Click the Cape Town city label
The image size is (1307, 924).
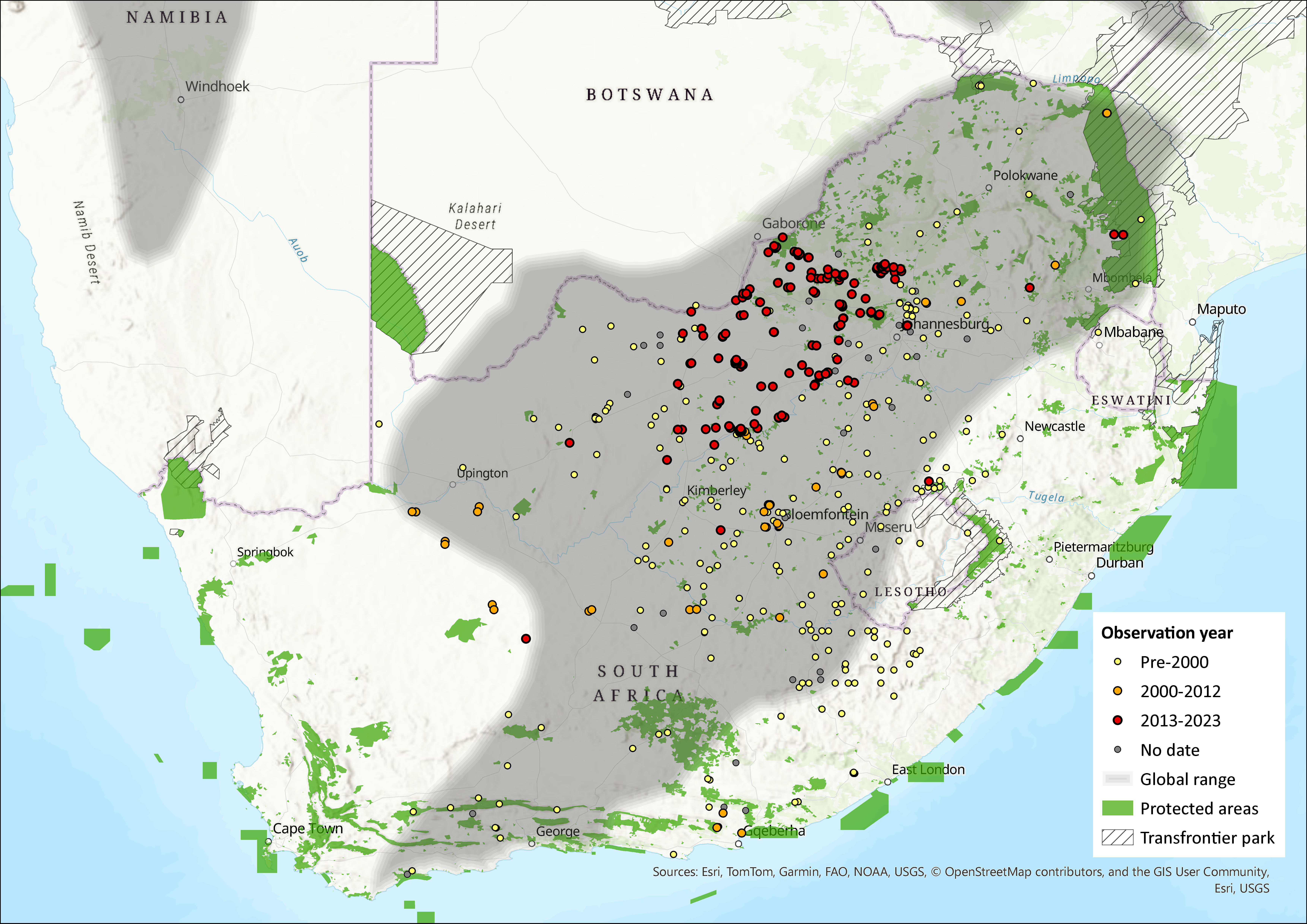[x=308, y=828]
